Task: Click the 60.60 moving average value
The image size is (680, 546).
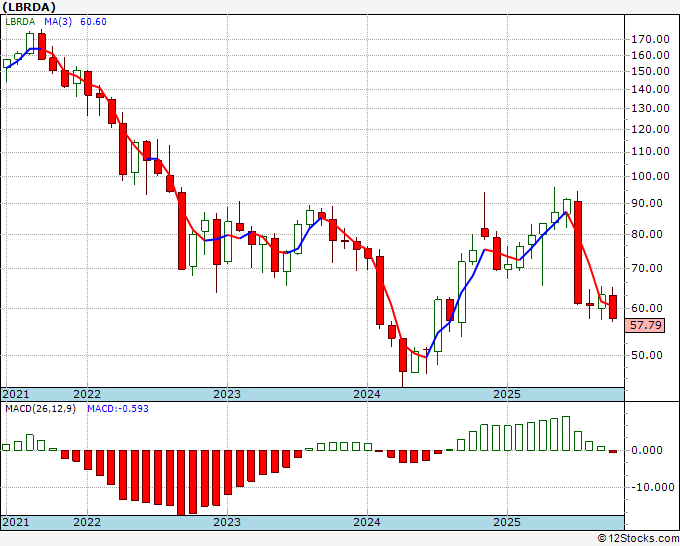Action: click(93, 22)
